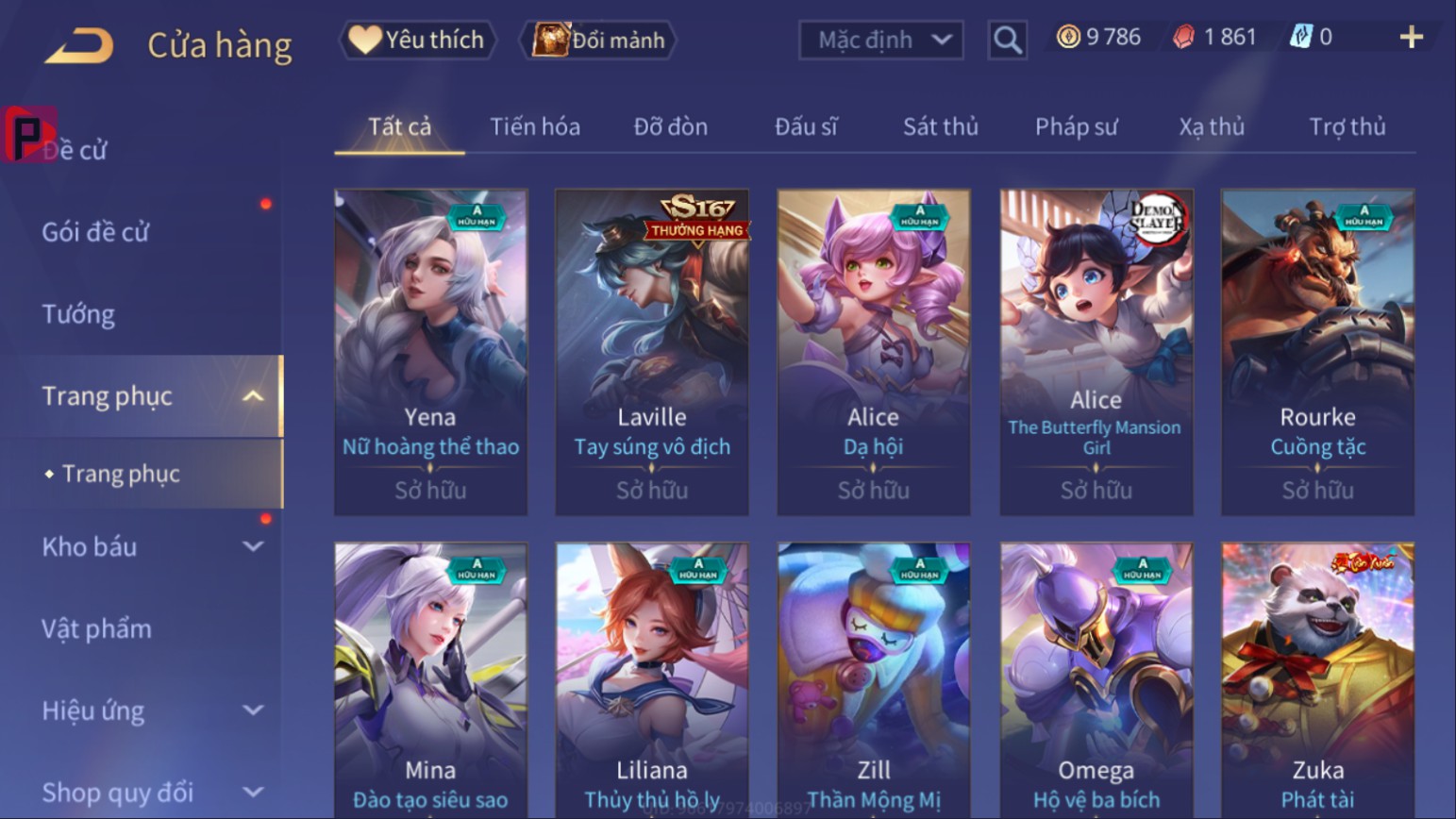The image size is (1456, 819).
Task: Select Laville Tay súng vô địch skin card
Action: (652, 352)
